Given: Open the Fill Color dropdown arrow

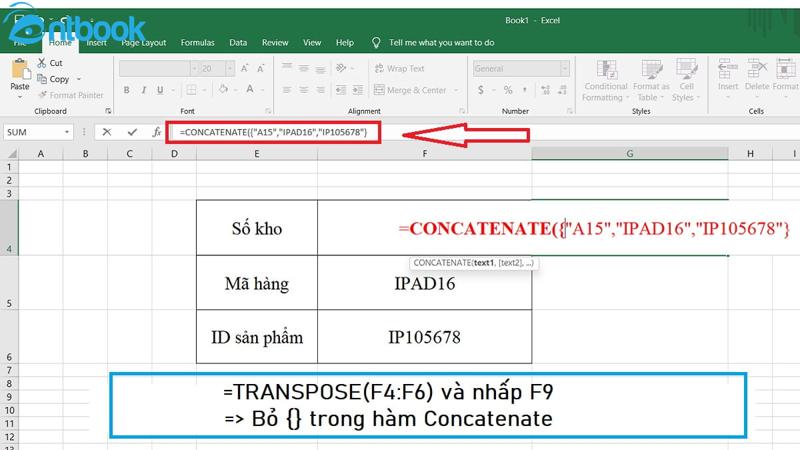Looking at the screenshot, I should click(x=235, y=90).
